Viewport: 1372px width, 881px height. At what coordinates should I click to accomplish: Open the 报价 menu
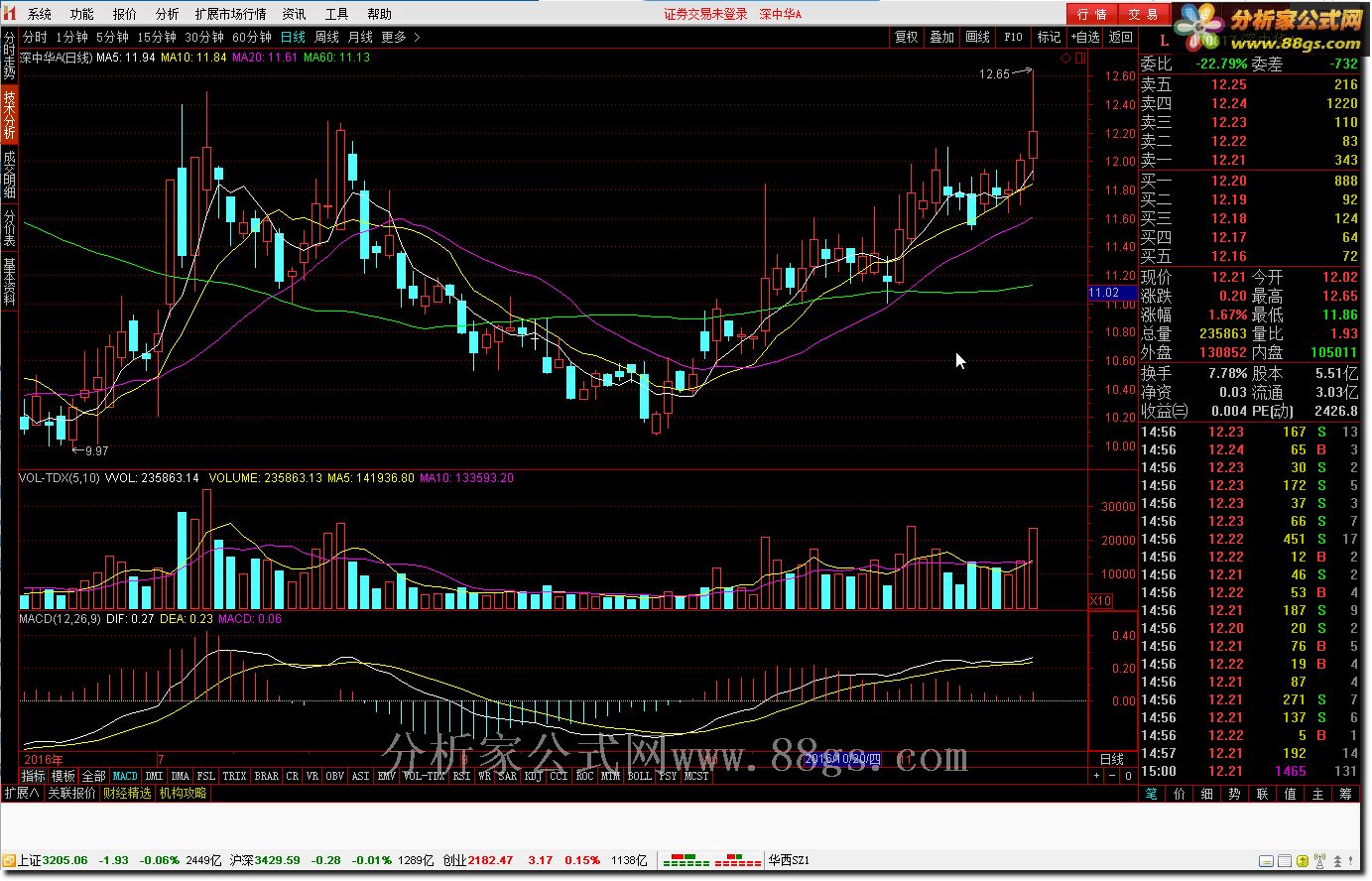tap(124, 14)
